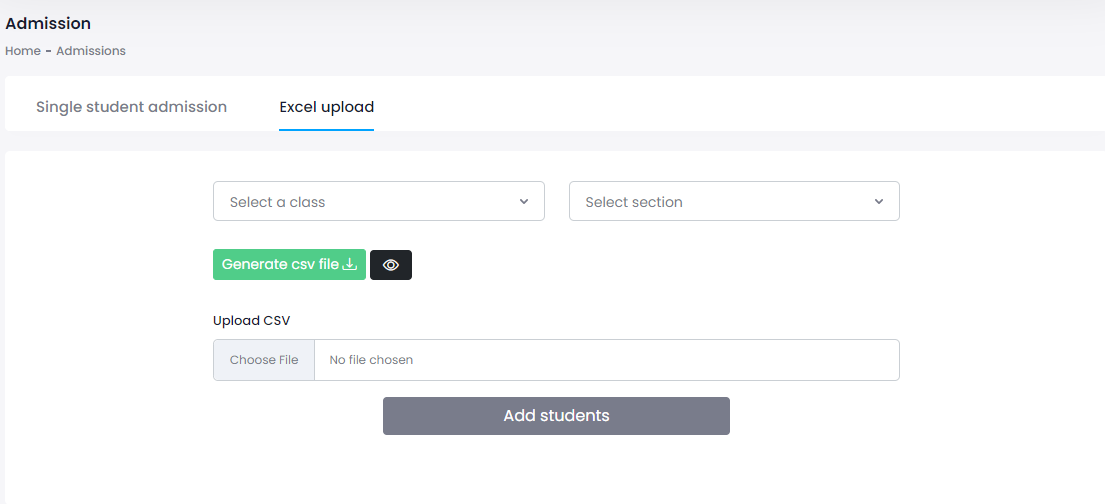This screenshot has height=504, width=1105.
Task: Click the breadcrumb dash separator
Action: coord(48,51)
